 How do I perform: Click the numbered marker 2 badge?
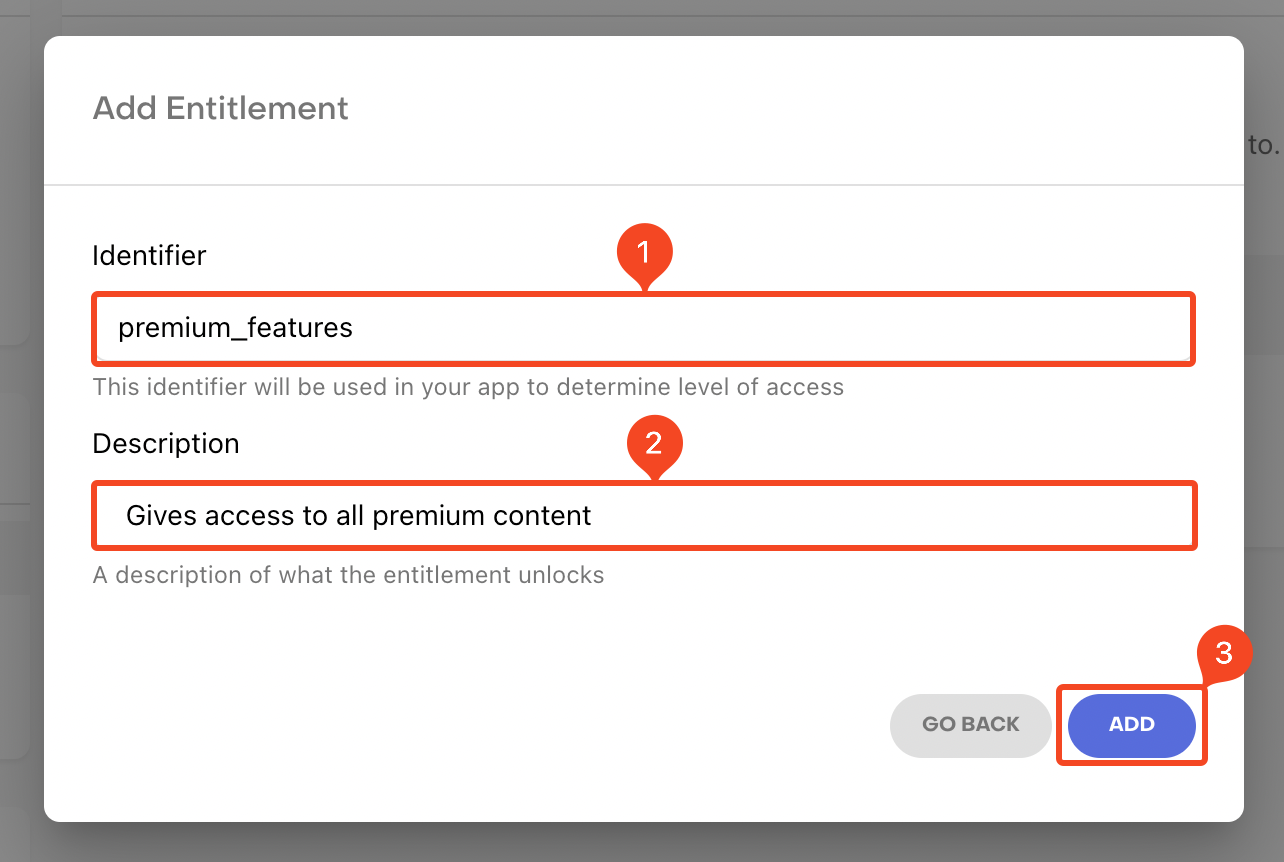pyautogui.click(x=653, y=443)
